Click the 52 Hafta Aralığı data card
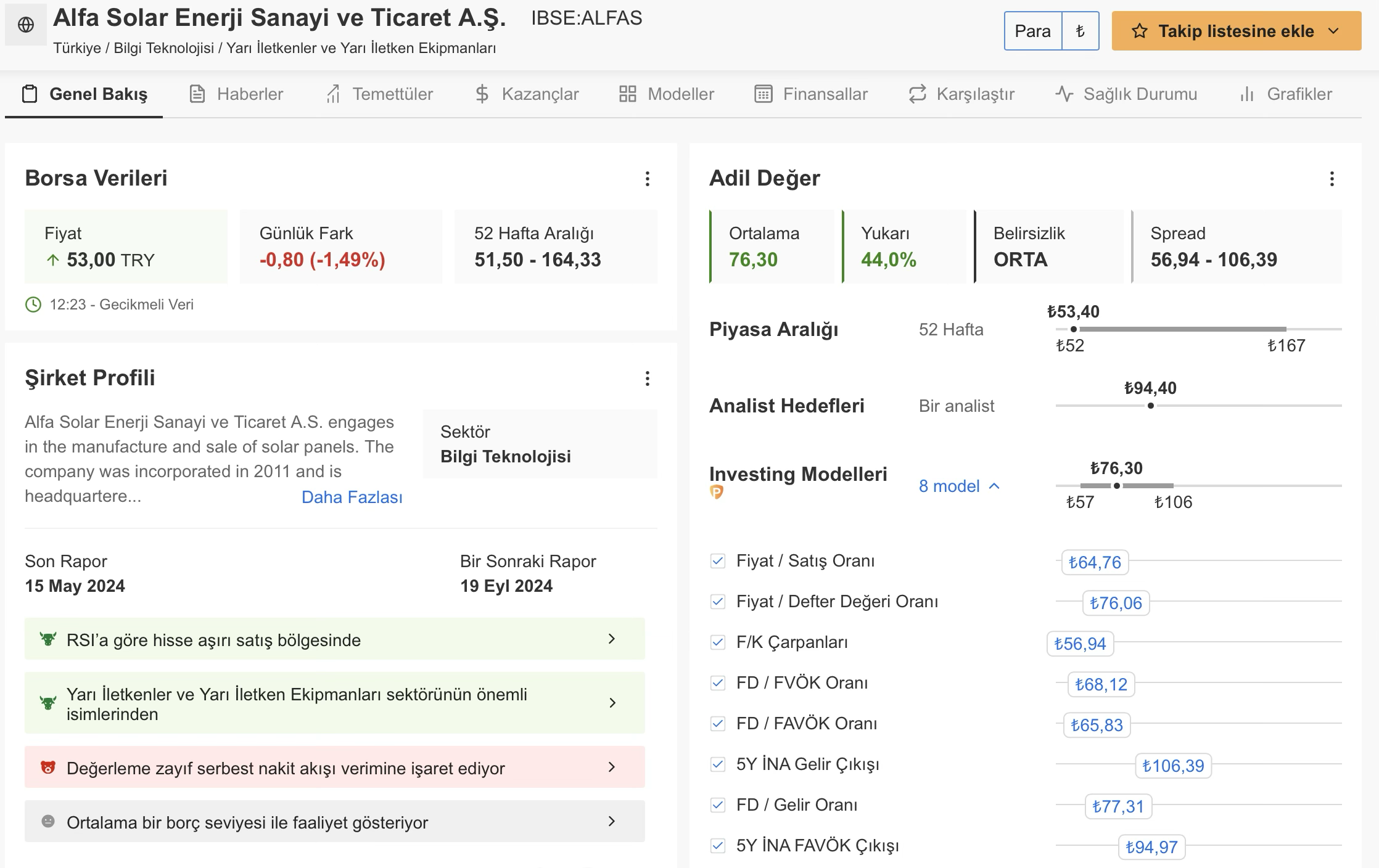The image size is (1379, 868). coord(556,247)
